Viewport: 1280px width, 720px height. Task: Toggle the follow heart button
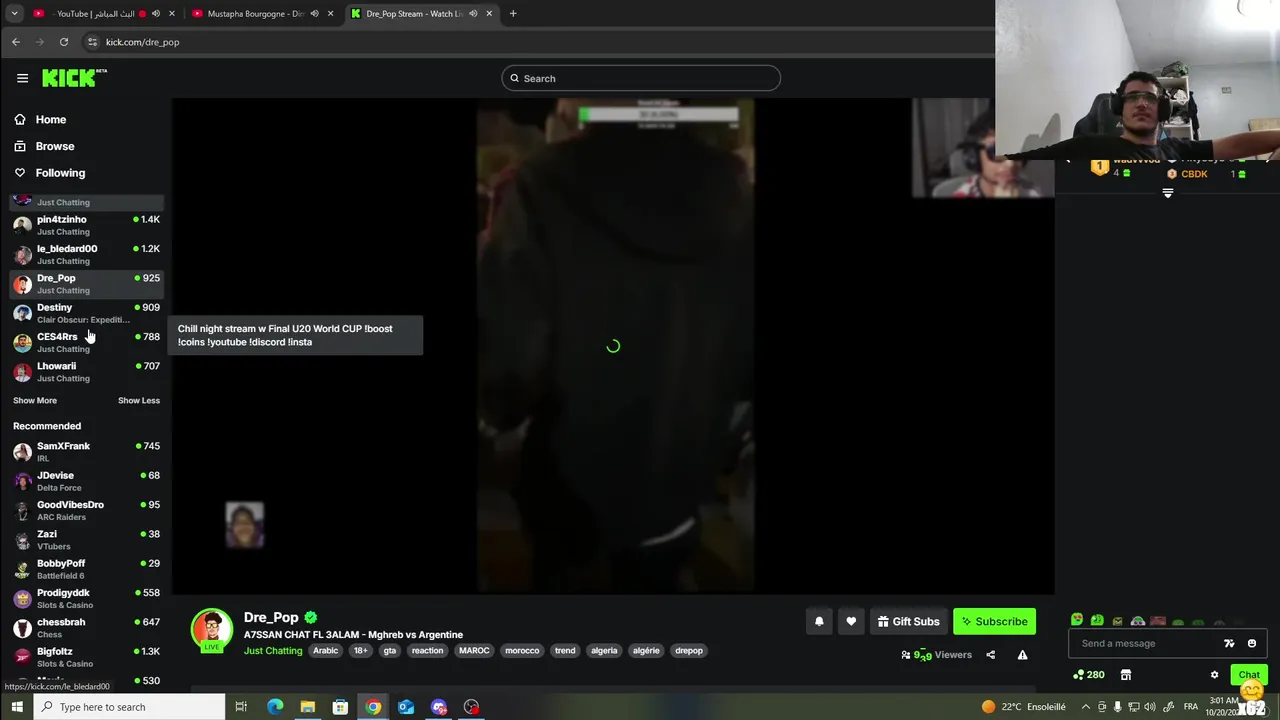coord(851,621)
